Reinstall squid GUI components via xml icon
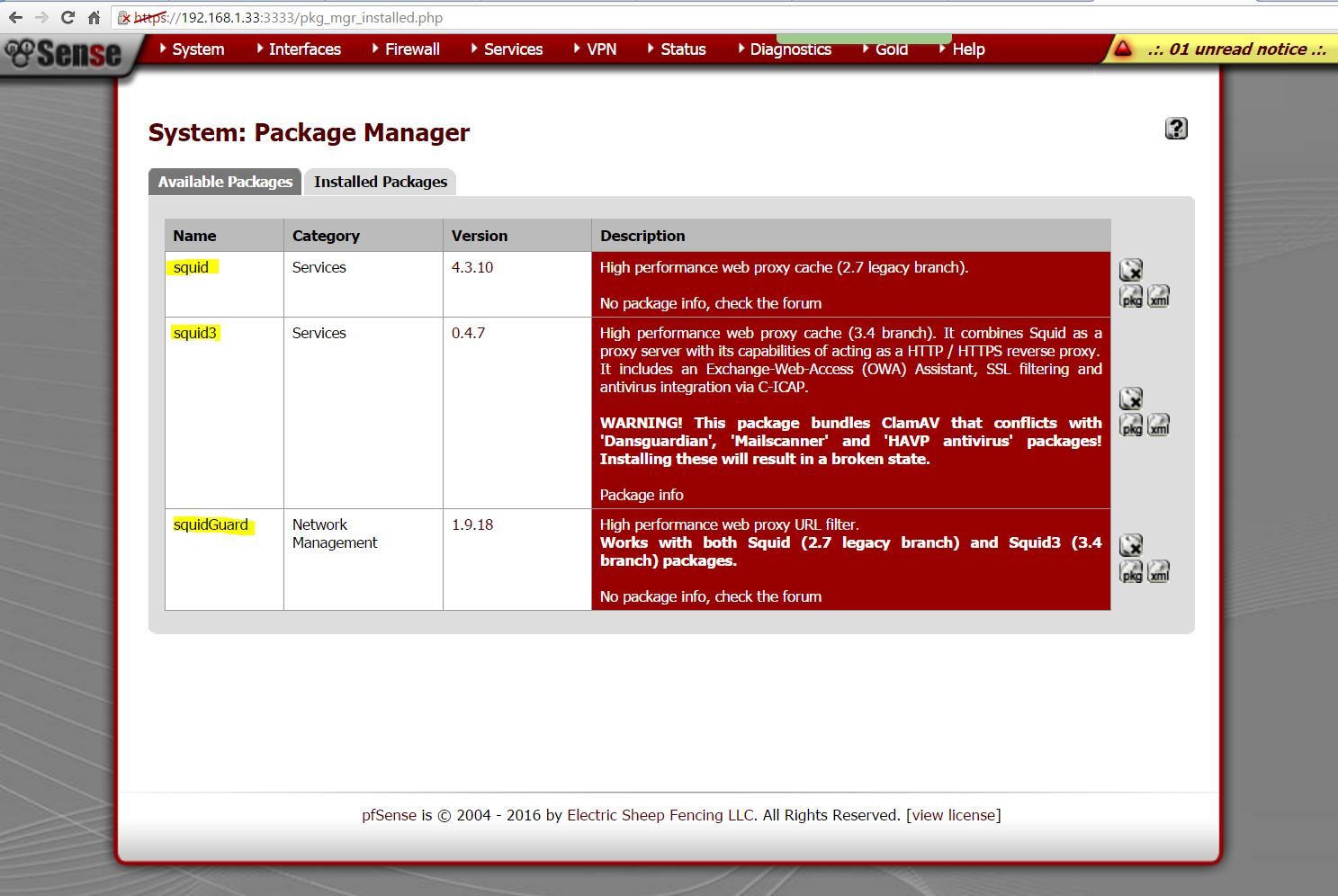1338x896 pixels. click(1159, 296)
